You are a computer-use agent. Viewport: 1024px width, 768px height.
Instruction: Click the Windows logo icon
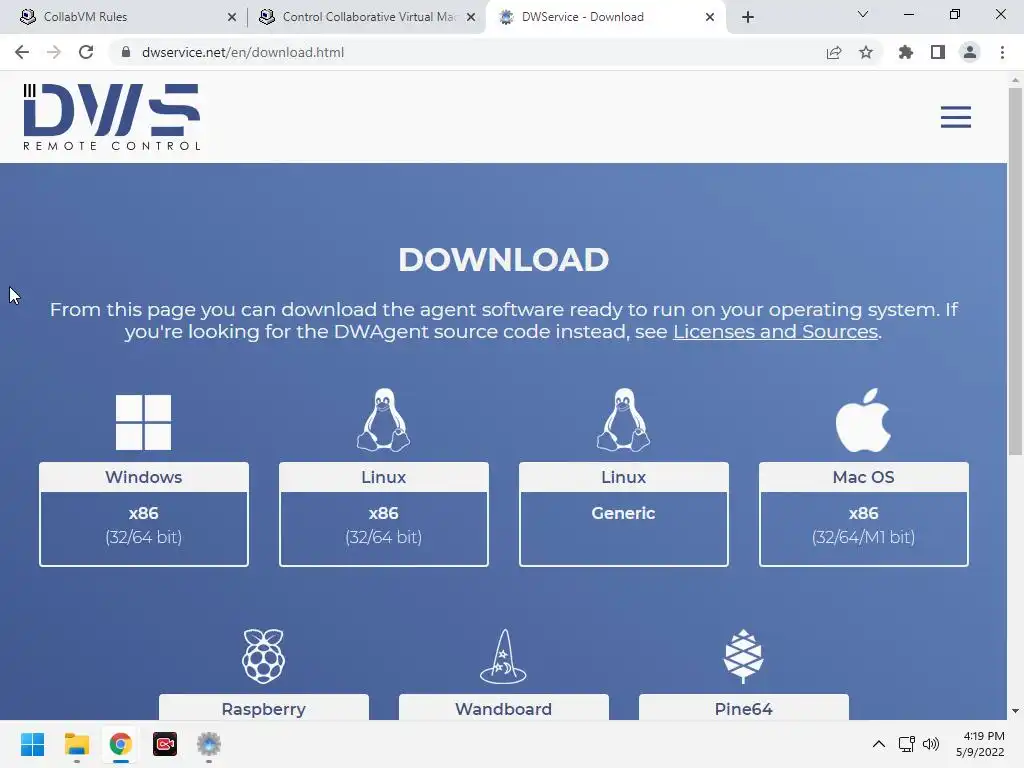pos(143,422)
